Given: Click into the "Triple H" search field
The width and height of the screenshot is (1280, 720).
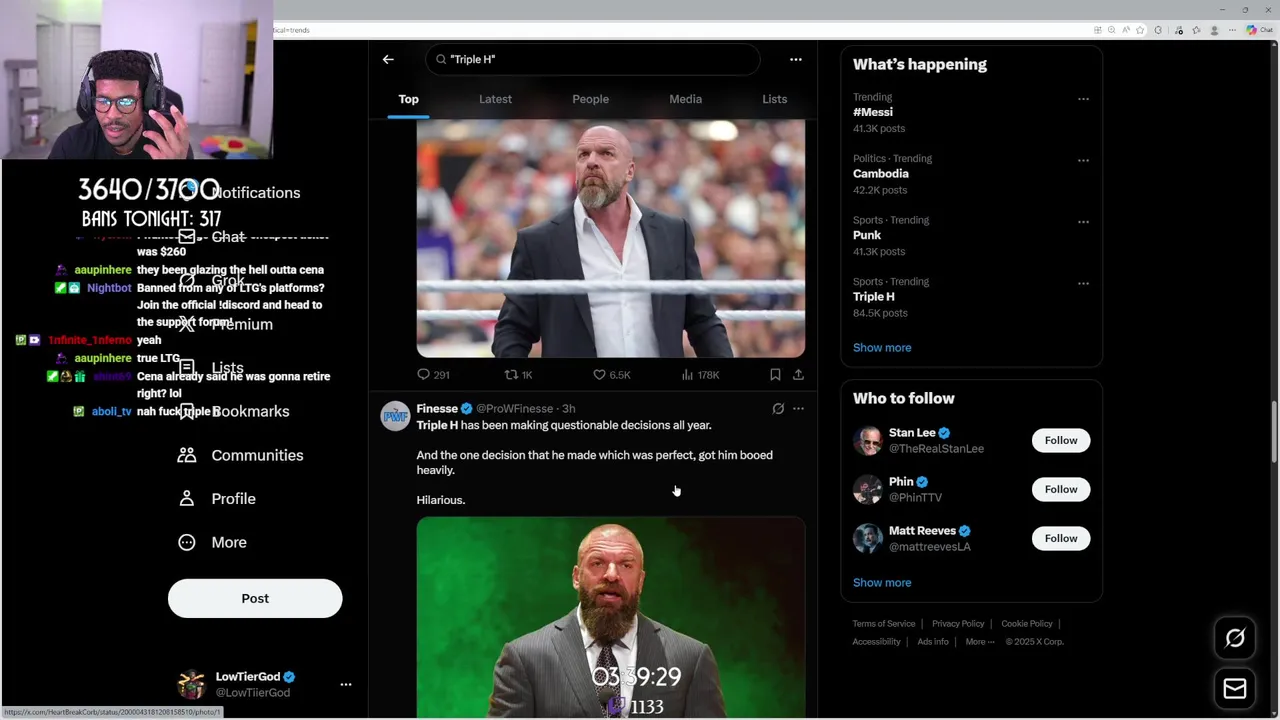Looking at the screenshot, I should 593,59.
